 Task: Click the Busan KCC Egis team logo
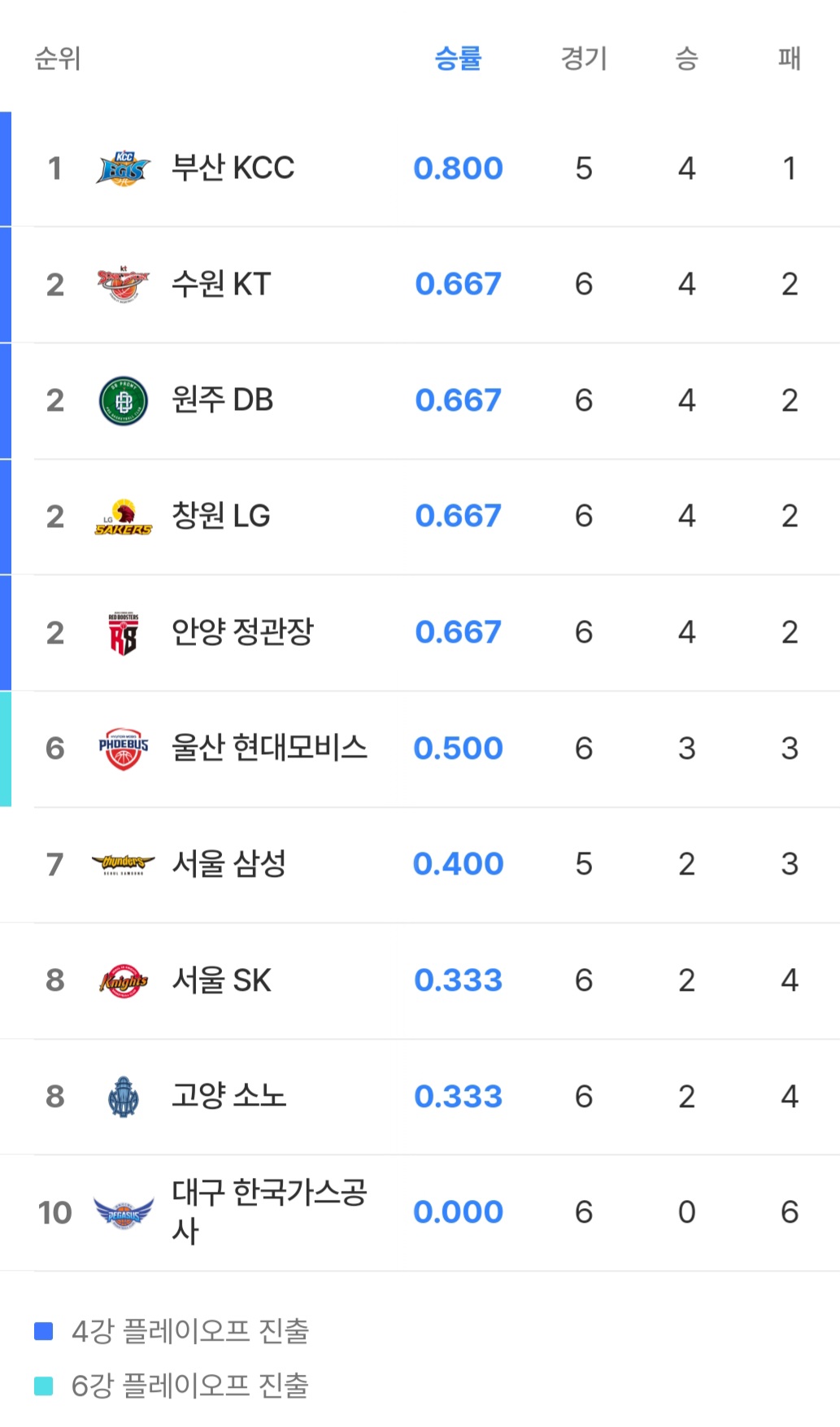(x=123, y=168)
